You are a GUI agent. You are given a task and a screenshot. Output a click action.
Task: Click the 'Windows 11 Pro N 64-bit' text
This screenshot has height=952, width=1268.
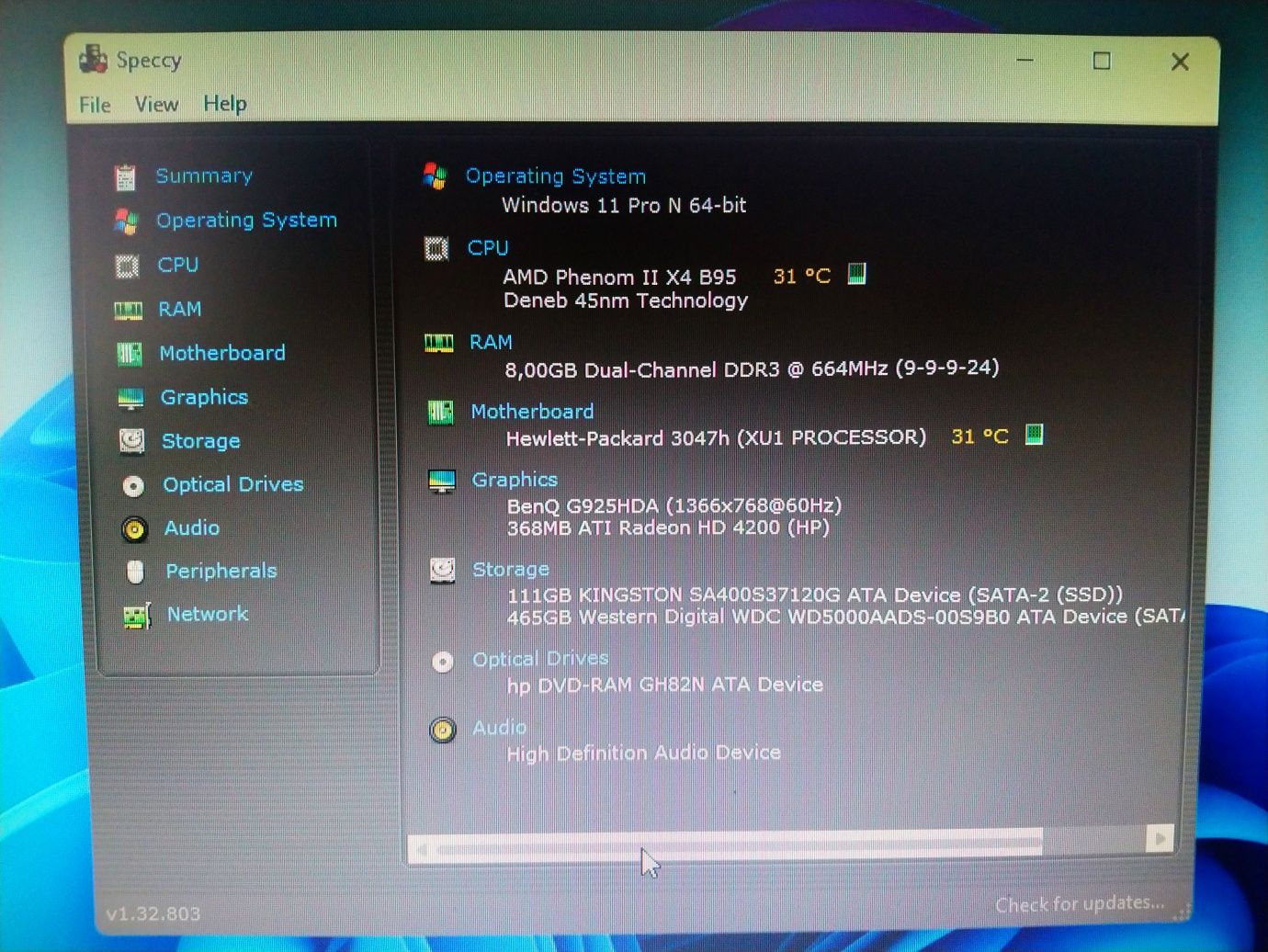[x=624, y=205]
